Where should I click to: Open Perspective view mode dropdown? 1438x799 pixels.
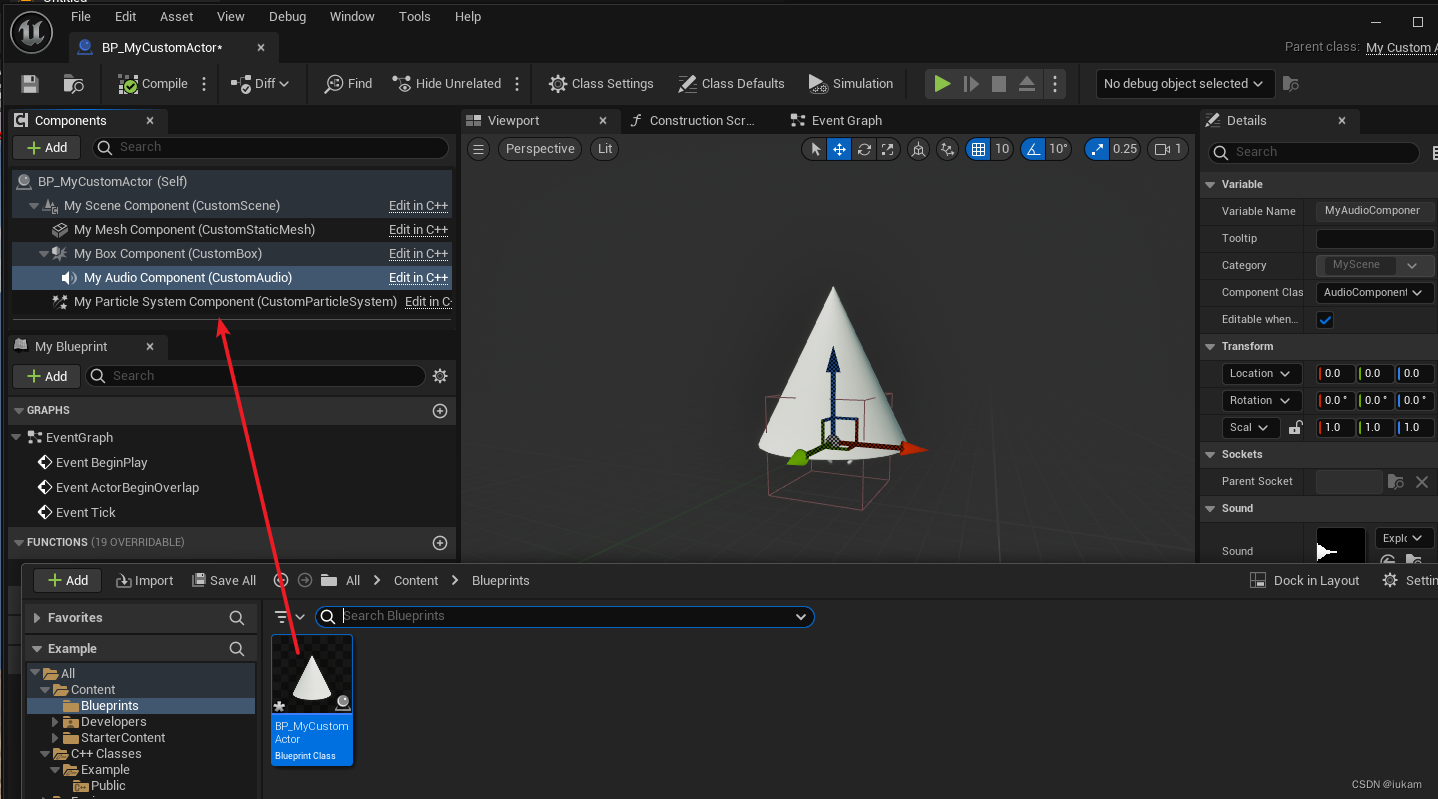(540, 149)
